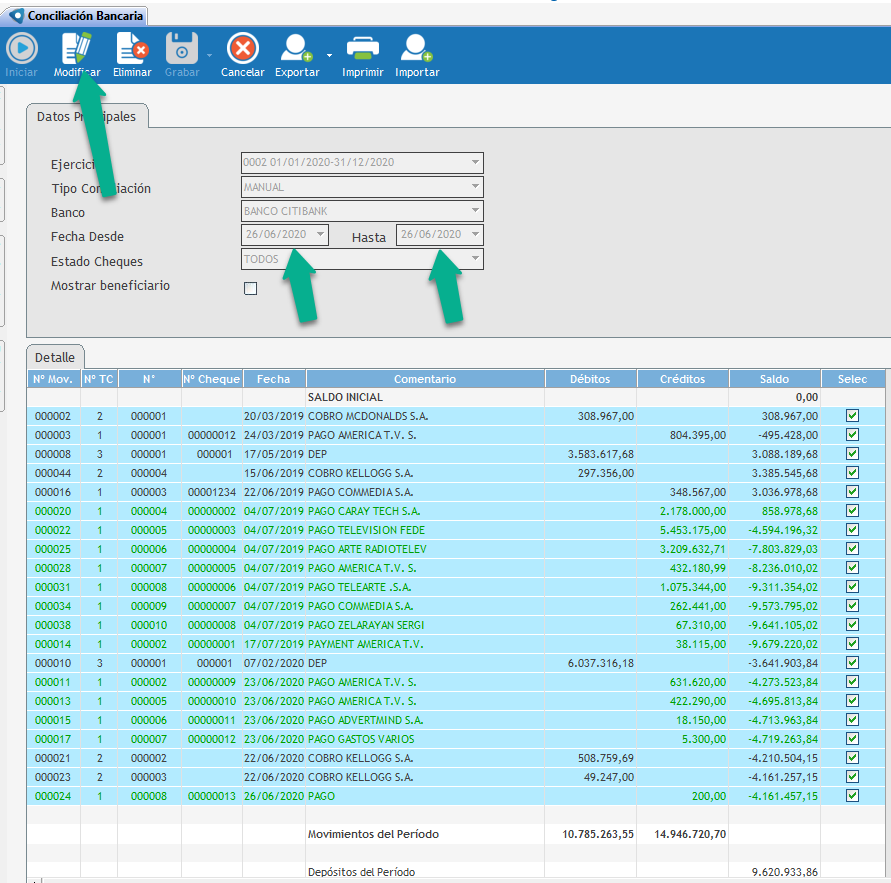This screenshot has width=891, height=883.
Task: Click the Saldo column header
Action: tap(774, 379)
